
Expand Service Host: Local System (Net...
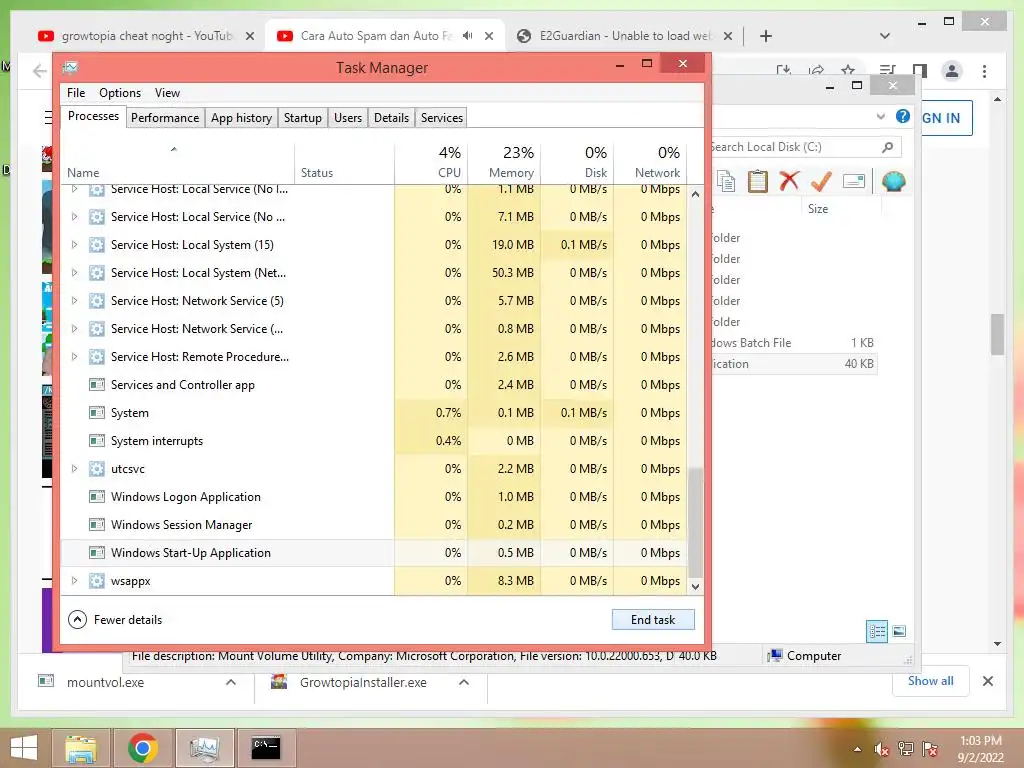click(74, 273)
